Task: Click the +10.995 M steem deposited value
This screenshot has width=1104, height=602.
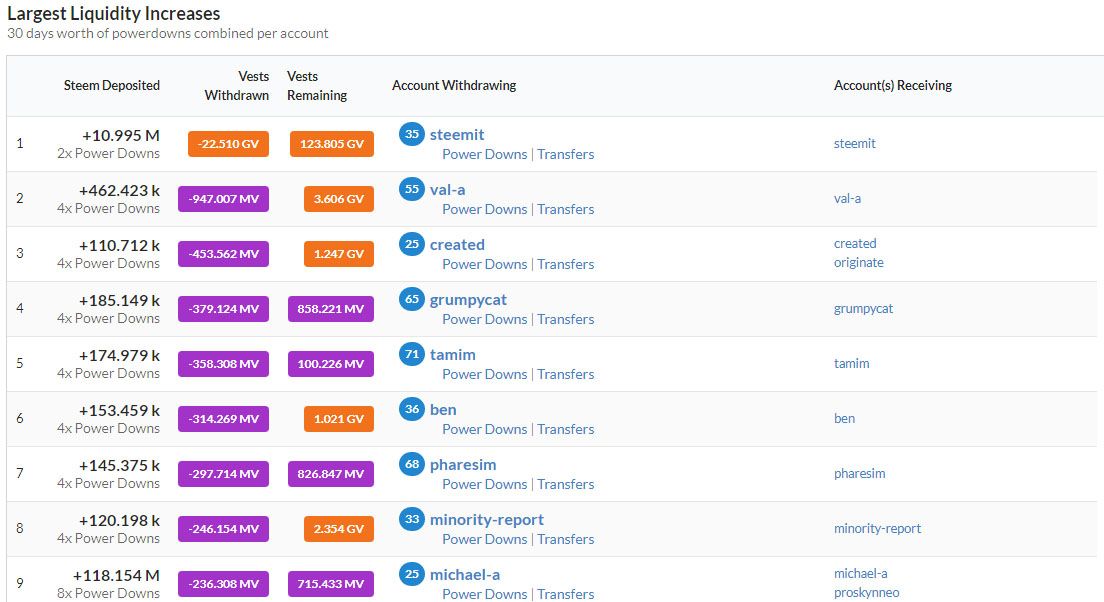Action: [121, 135]
